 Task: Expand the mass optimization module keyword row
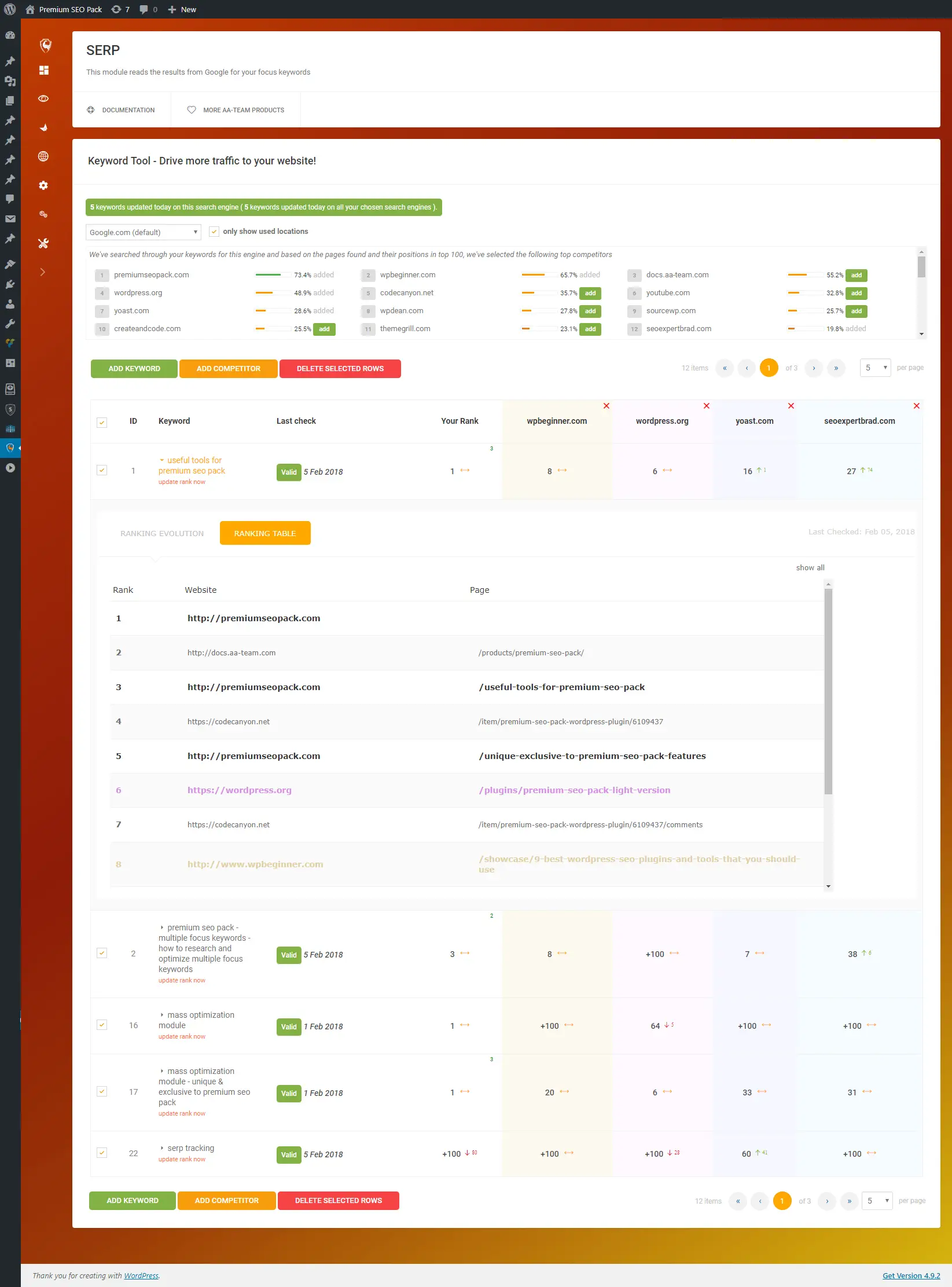(162, 1015)
